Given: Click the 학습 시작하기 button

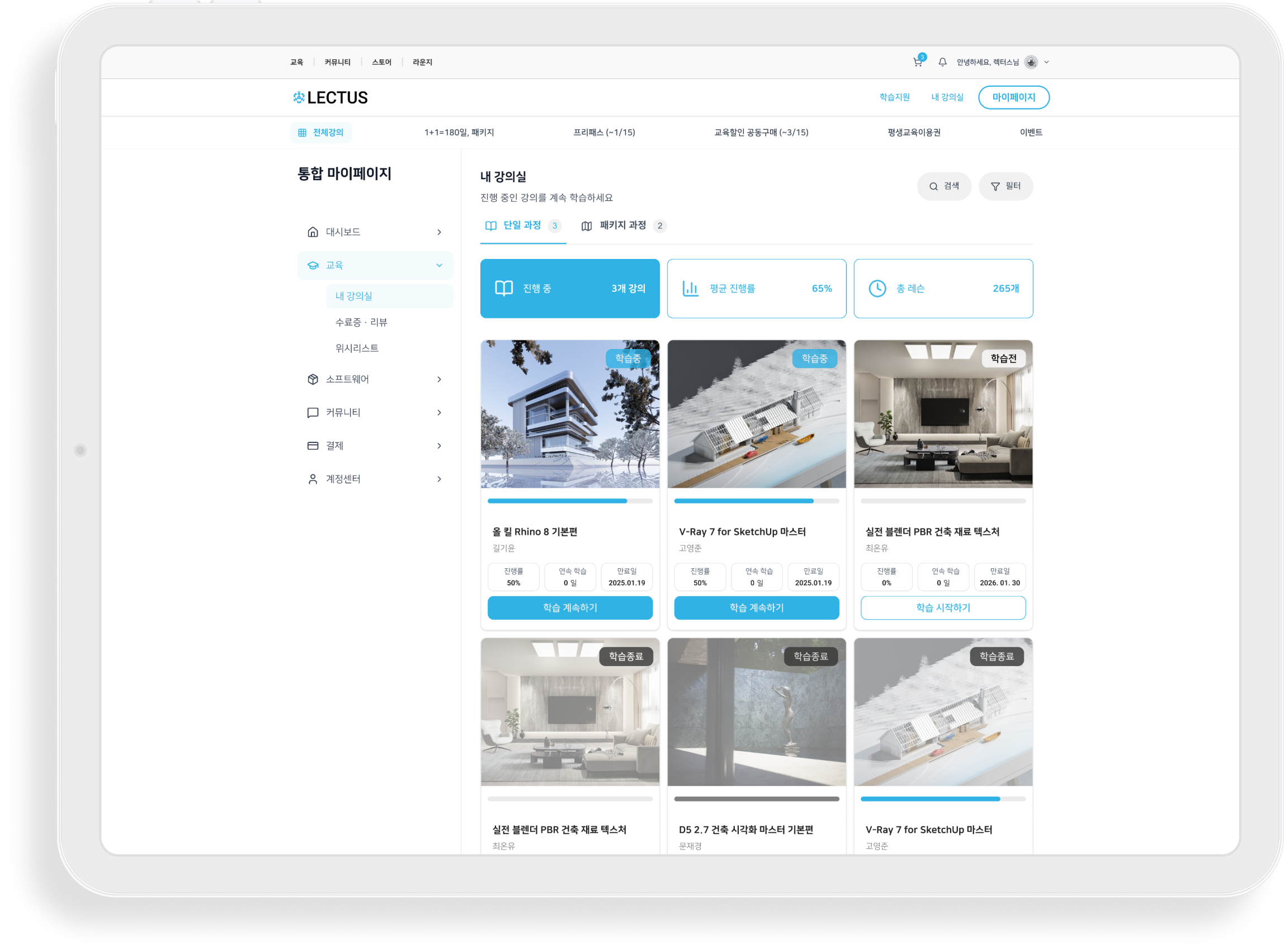Looking at the screenshot, I should click(942, 607).
